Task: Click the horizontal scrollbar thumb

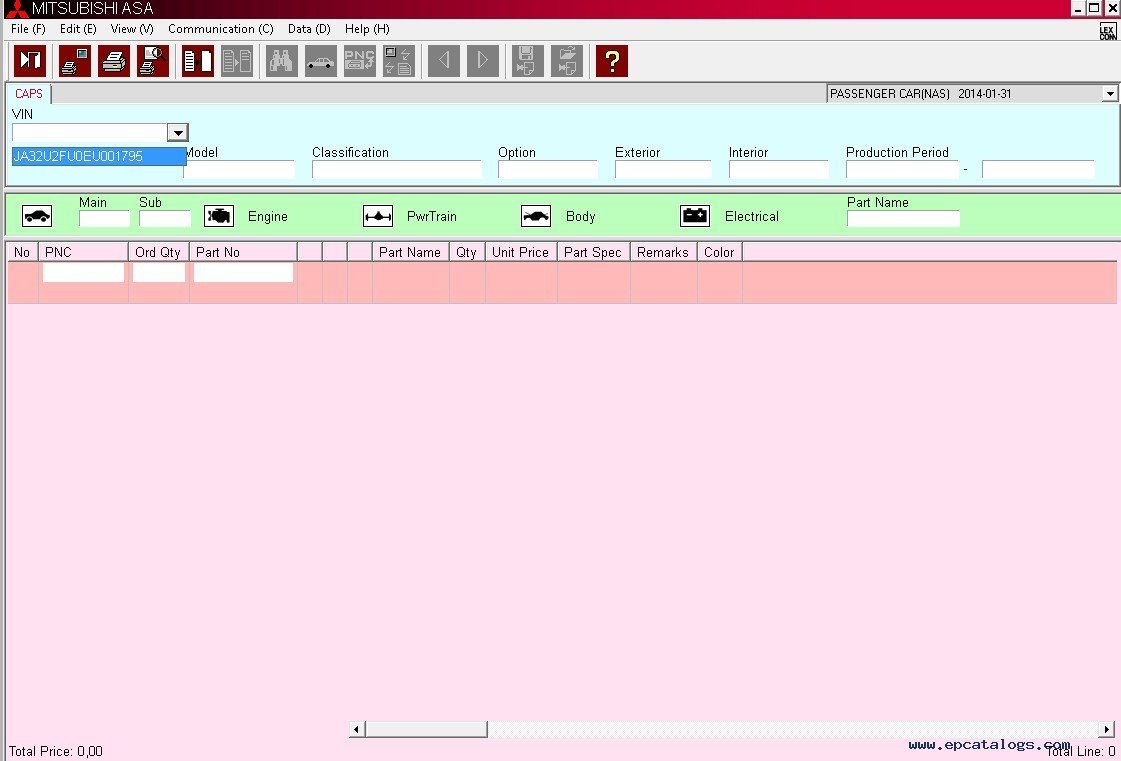Action: 426,730
